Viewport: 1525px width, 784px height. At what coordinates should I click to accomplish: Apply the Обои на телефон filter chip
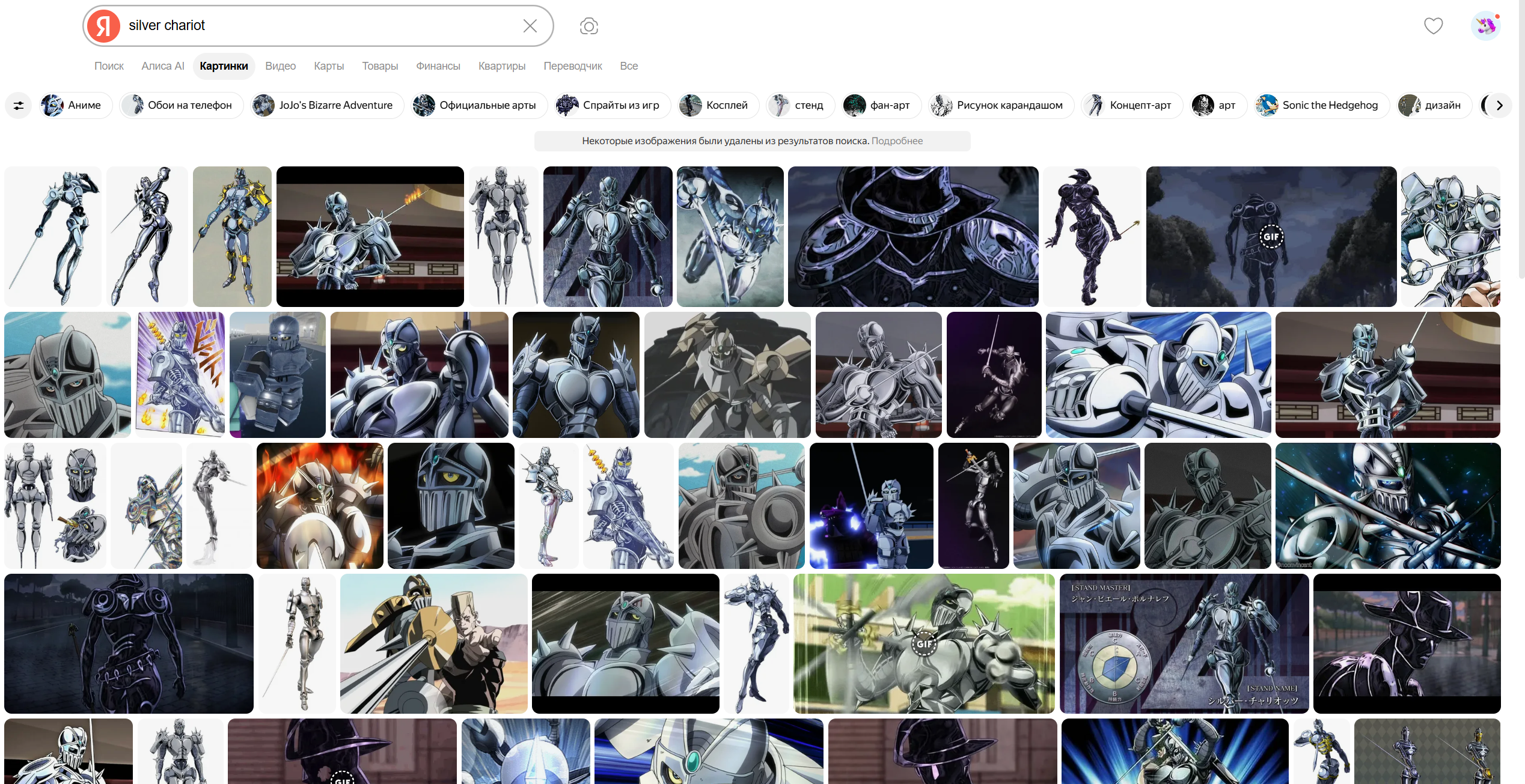[182, 106]
